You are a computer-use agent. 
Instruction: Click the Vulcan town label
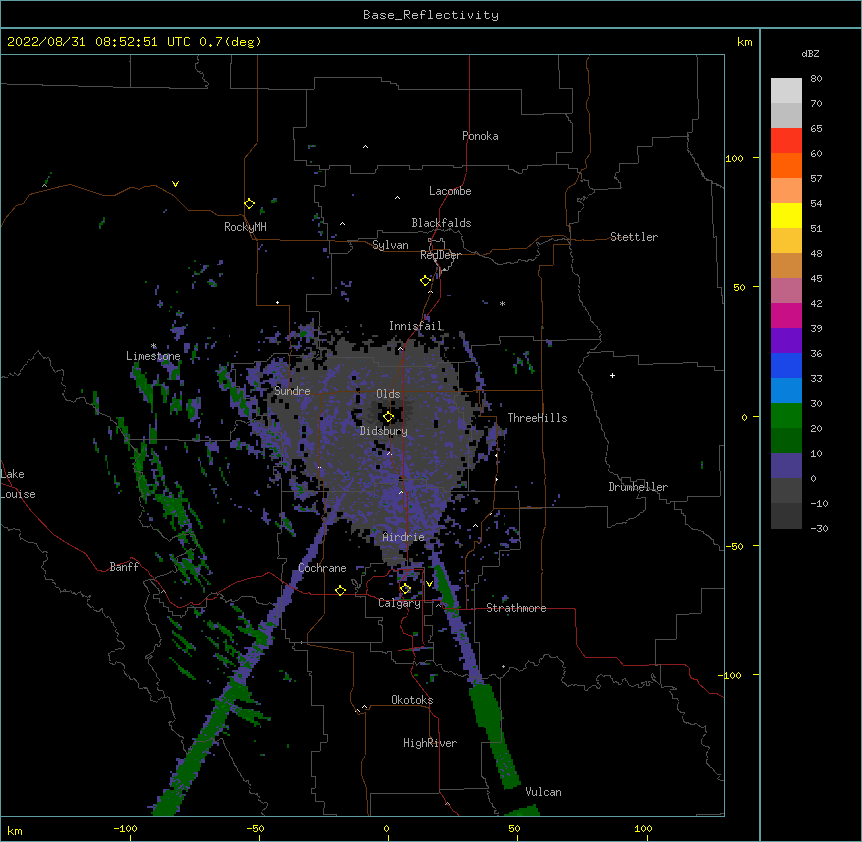543,792
